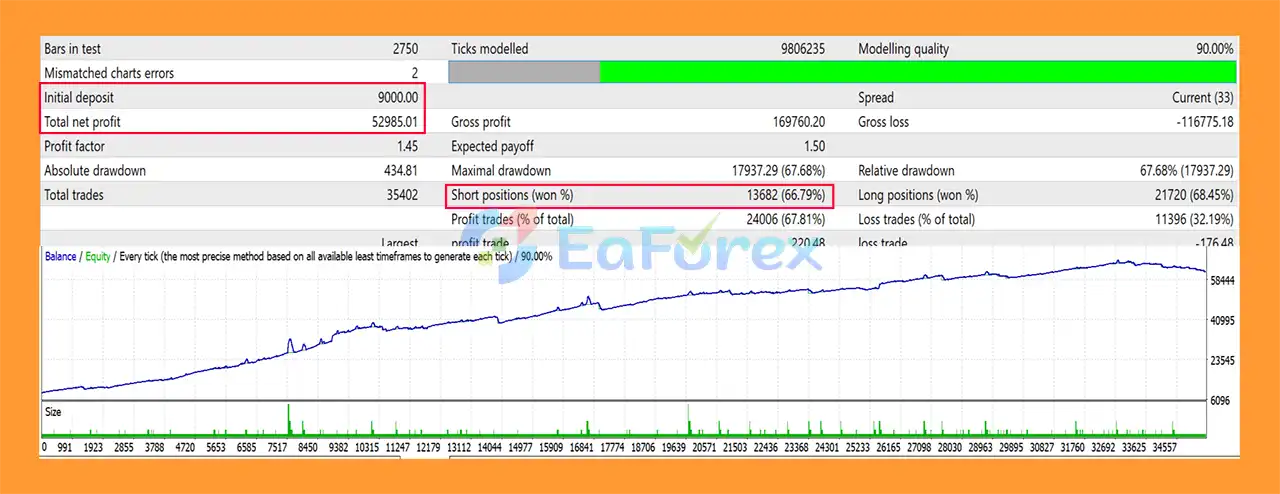
Task: Click the green modelling quality bar
Action: coord(917,72)
